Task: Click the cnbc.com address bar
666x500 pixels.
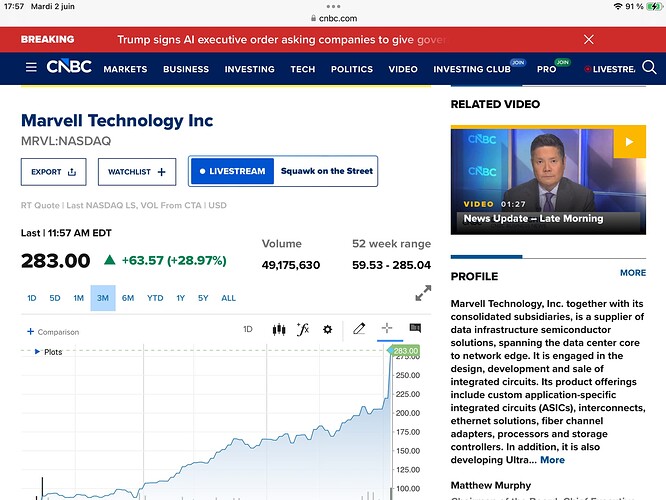Action: tap(334, 18)
